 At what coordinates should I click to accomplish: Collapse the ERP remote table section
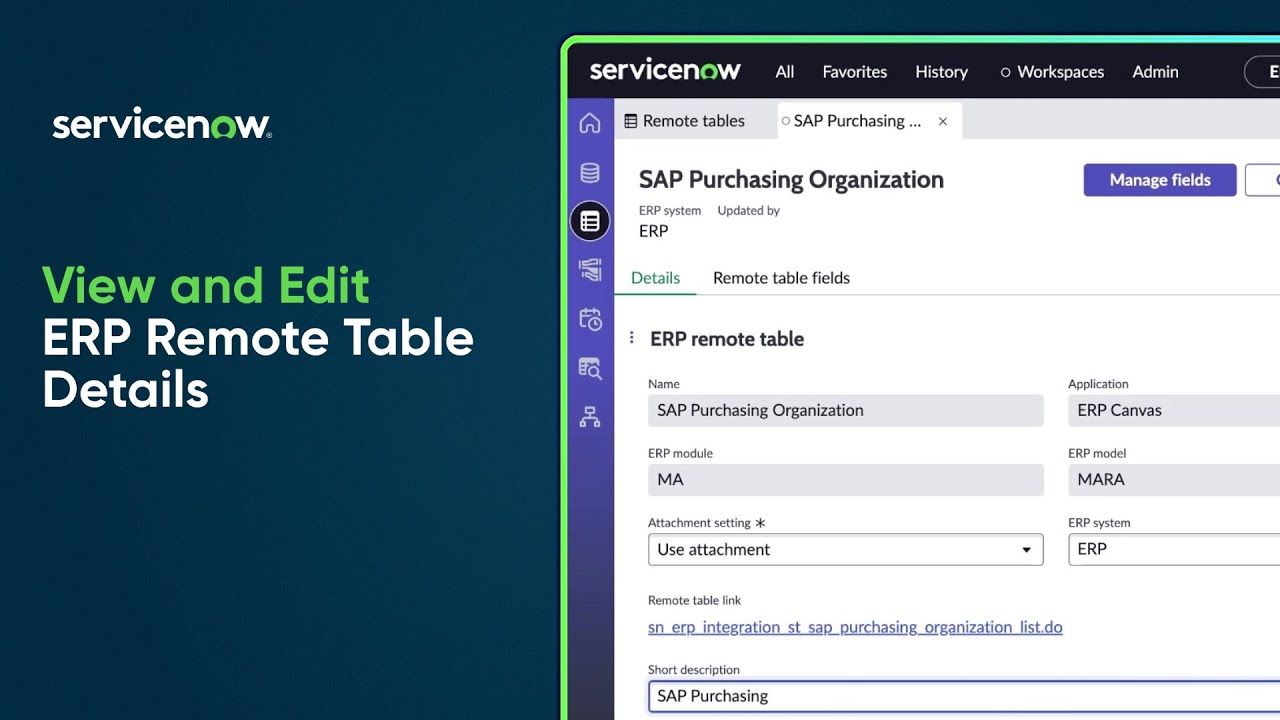pos(632,338)
